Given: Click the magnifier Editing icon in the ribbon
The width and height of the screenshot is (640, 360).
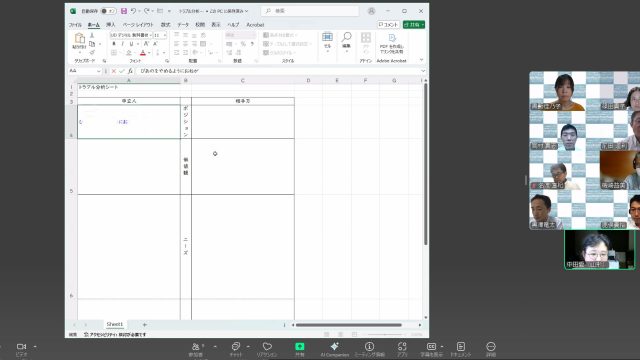Looking at the screenshot, I should (347, 37).
